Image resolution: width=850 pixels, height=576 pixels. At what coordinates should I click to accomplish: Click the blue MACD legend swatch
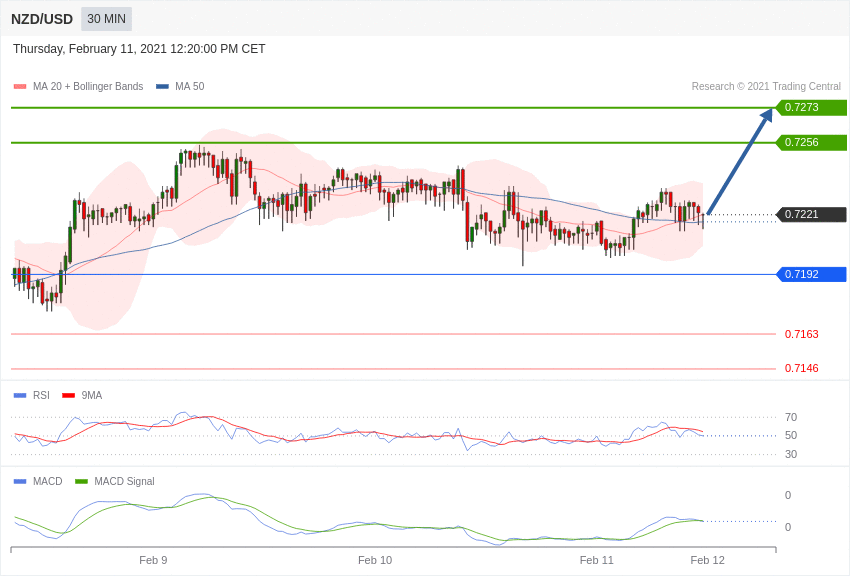(x=20, y=481)
